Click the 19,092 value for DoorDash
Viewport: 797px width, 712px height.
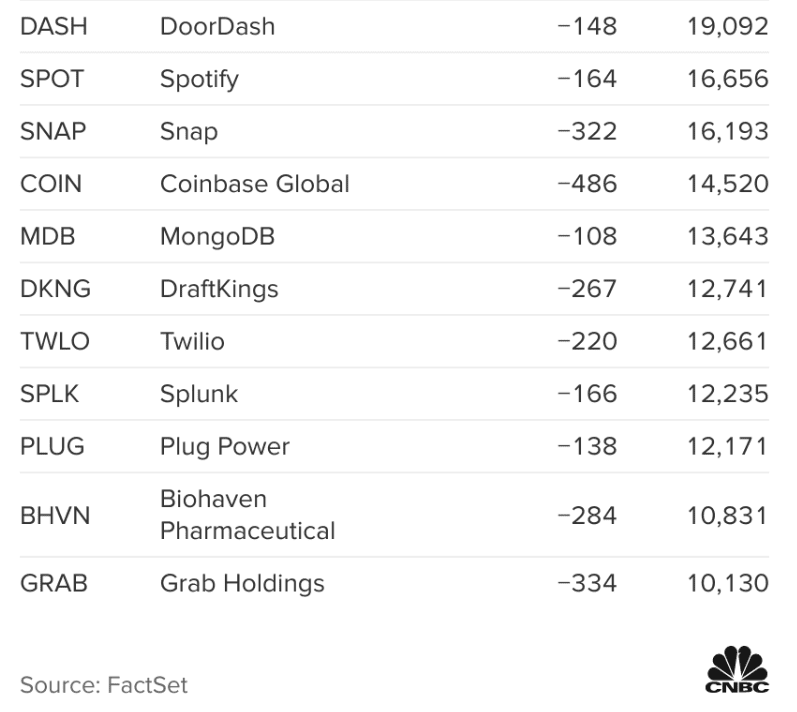click(727, 26)
